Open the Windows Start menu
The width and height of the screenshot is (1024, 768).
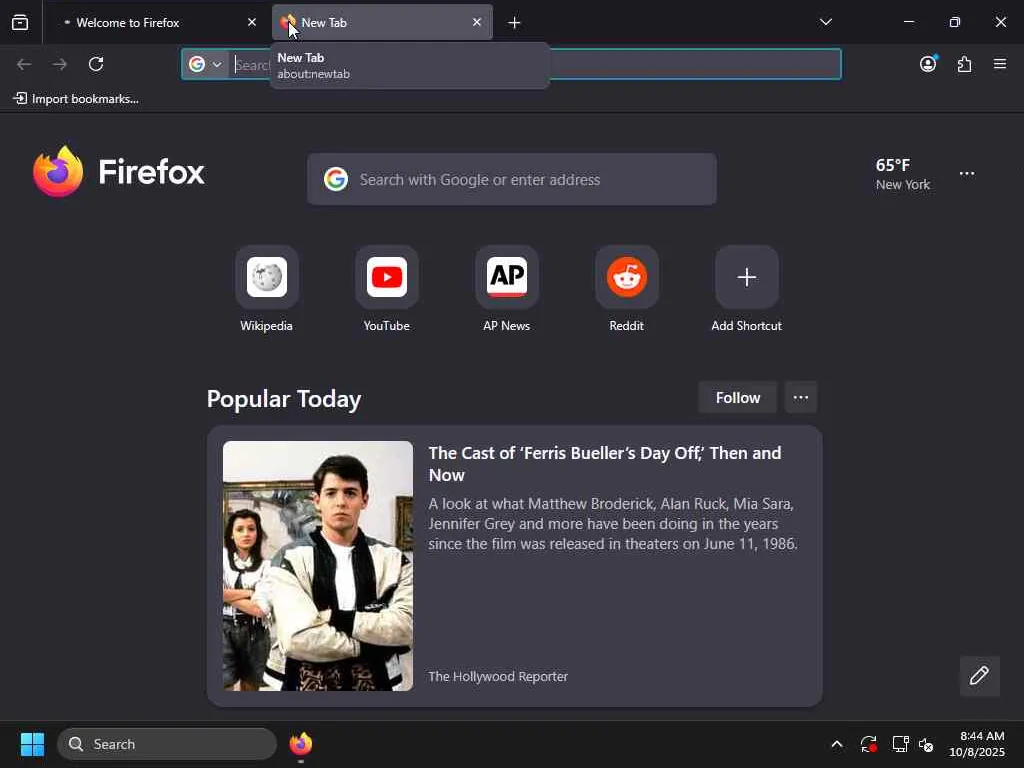coord(32,744)
